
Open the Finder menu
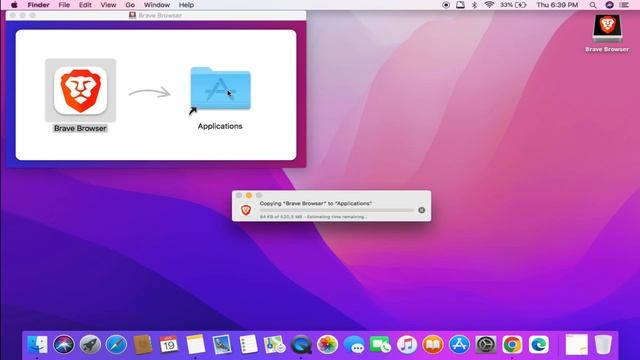38,5
